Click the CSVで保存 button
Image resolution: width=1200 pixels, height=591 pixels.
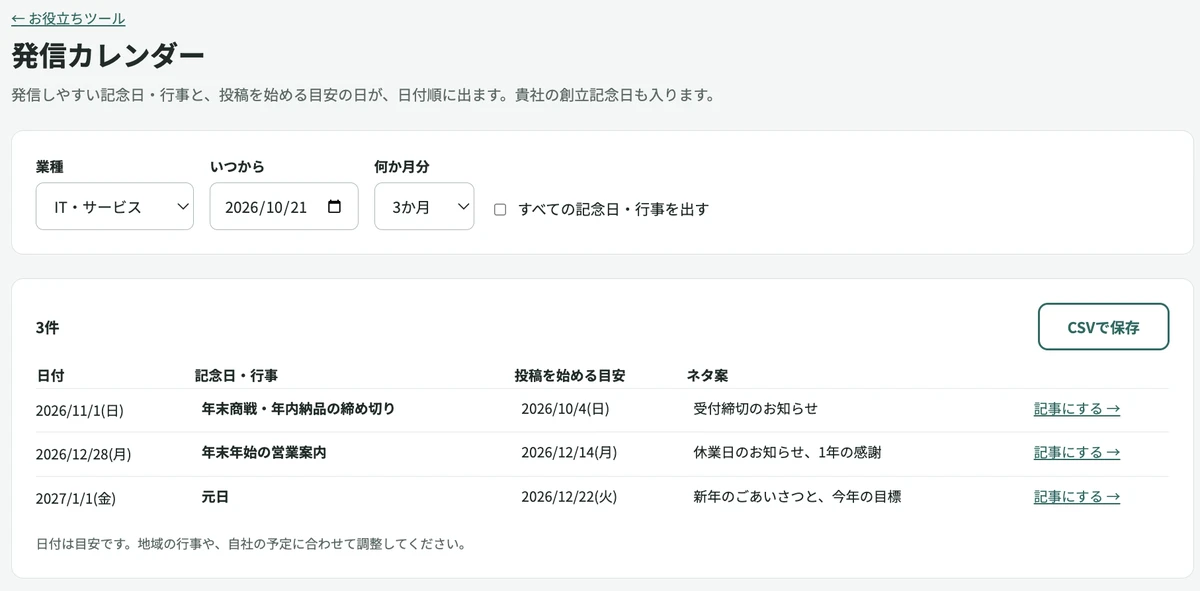pyautogui.click(x=1103, y=327)
